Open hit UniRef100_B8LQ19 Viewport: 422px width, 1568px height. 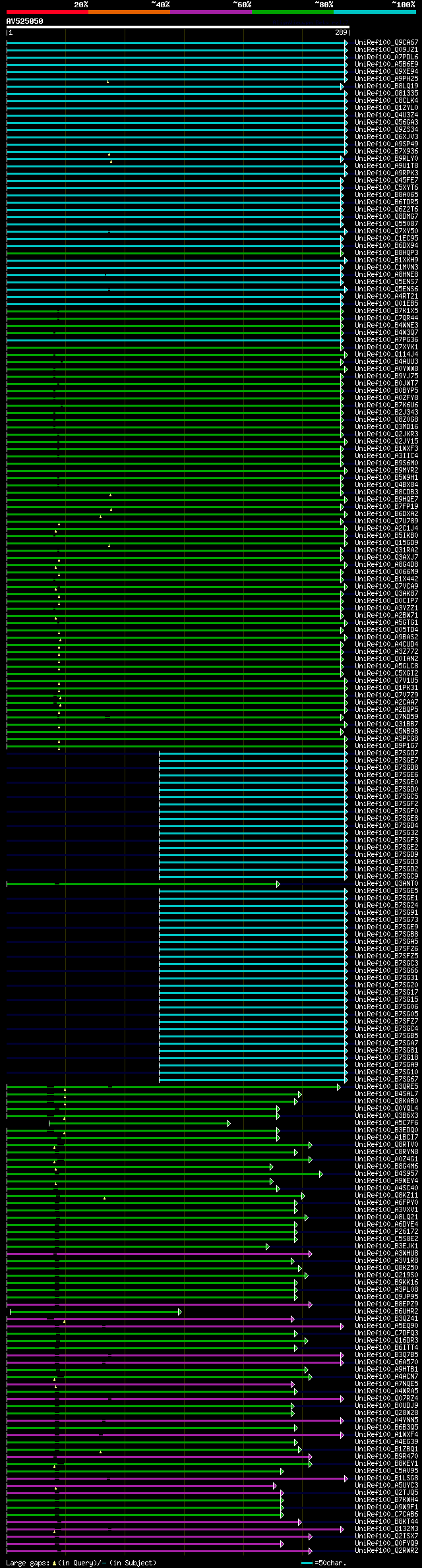tap(386, 86)
